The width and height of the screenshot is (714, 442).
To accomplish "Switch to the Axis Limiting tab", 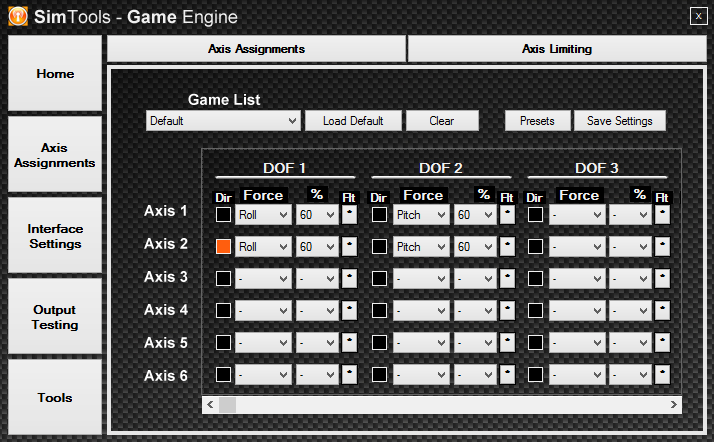I will [x=556, y=48].
